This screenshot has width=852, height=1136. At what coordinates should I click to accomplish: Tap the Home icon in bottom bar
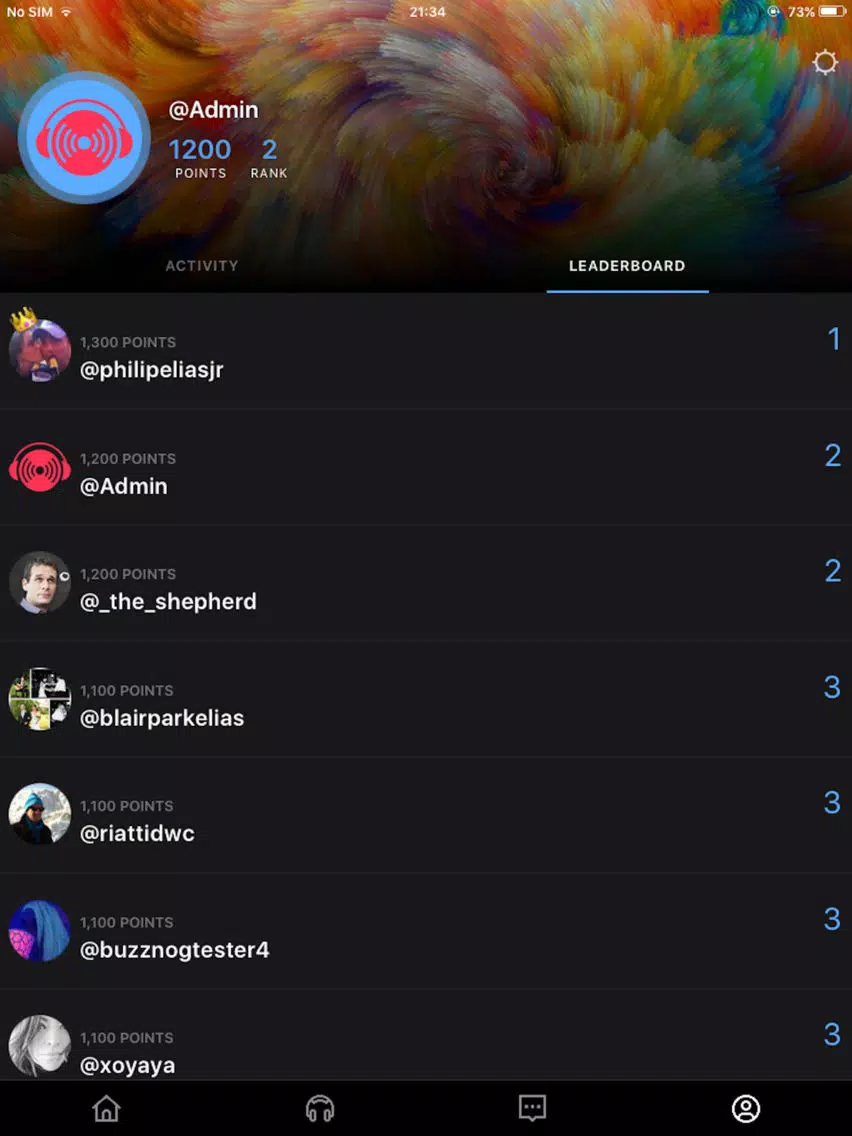[106, 1108]
